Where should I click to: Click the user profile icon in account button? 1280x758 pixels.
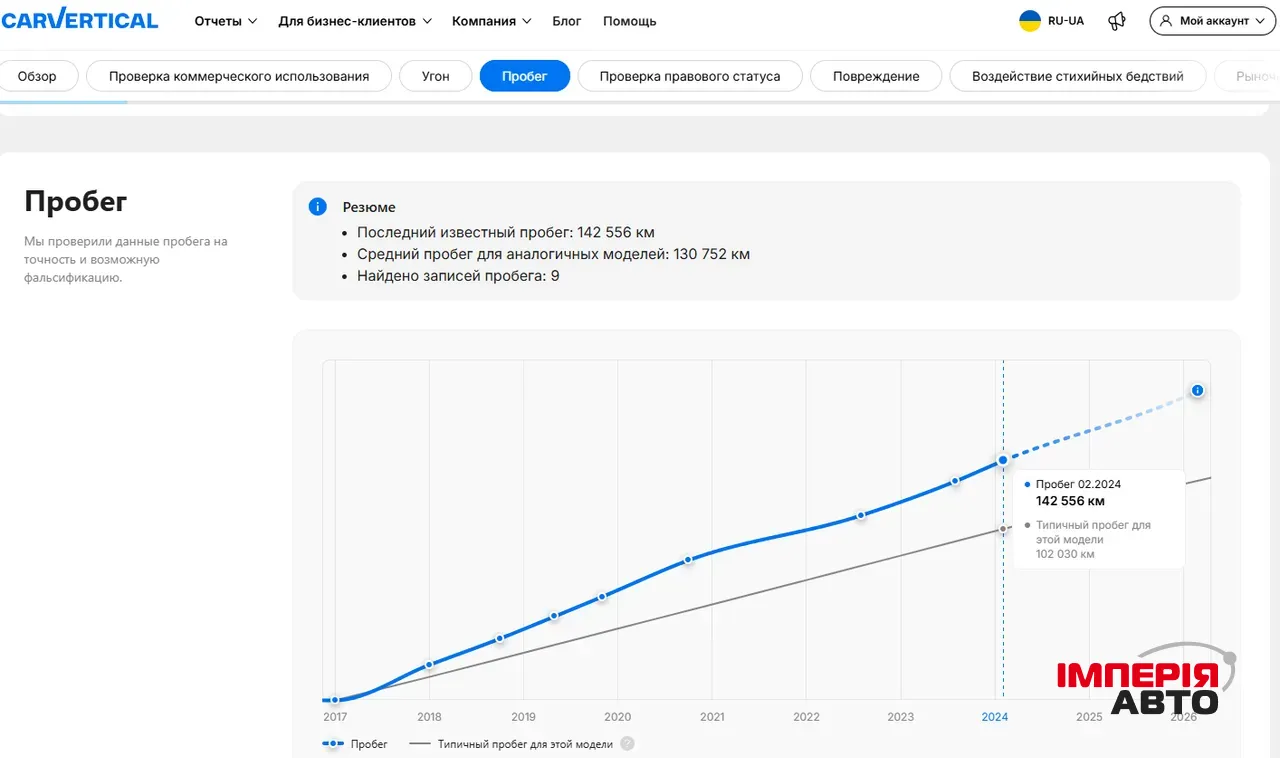pos(1166,21)
